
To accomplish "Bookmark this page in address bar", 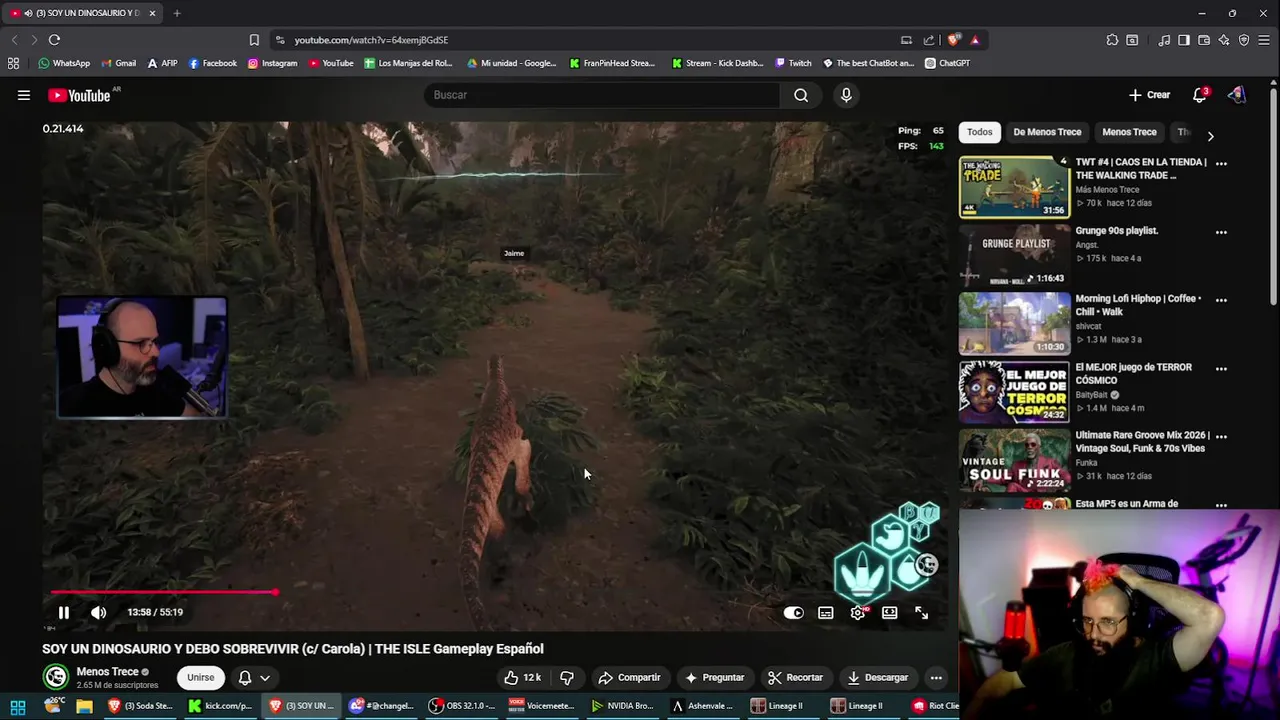I will [x=254, y=40].
